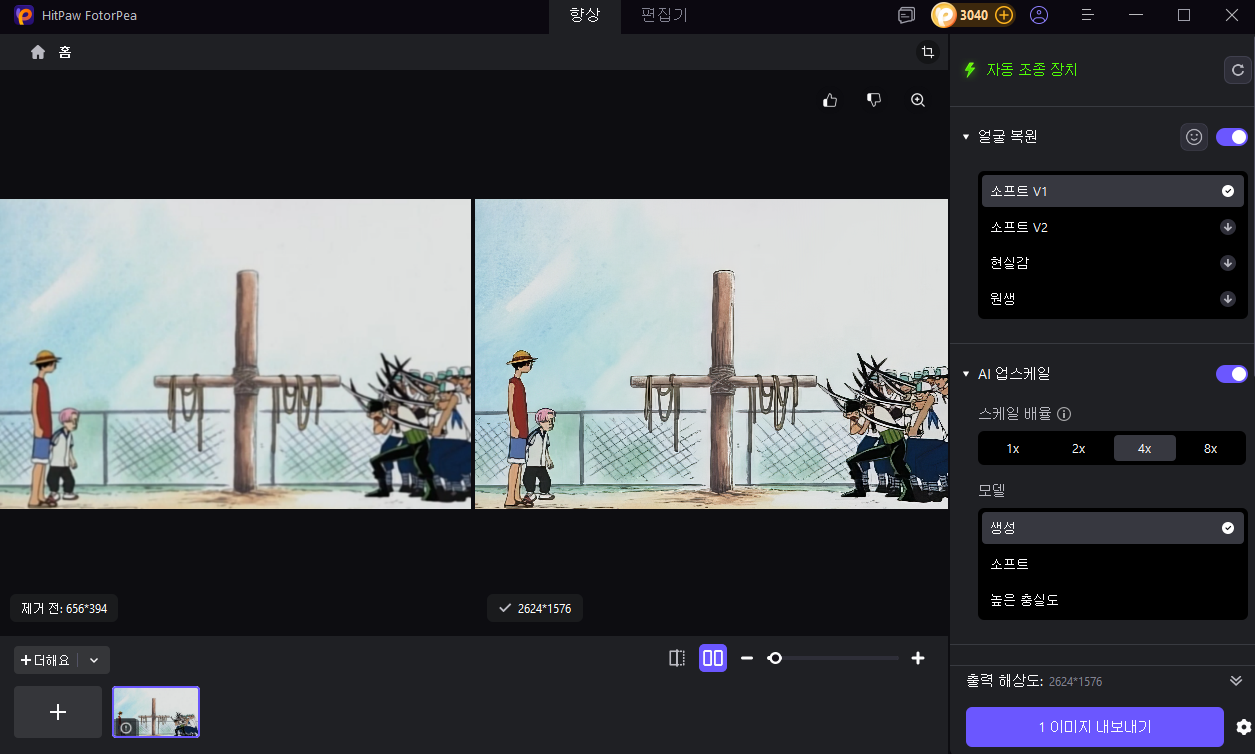Click the 모델 heading

tap(991, 491)
